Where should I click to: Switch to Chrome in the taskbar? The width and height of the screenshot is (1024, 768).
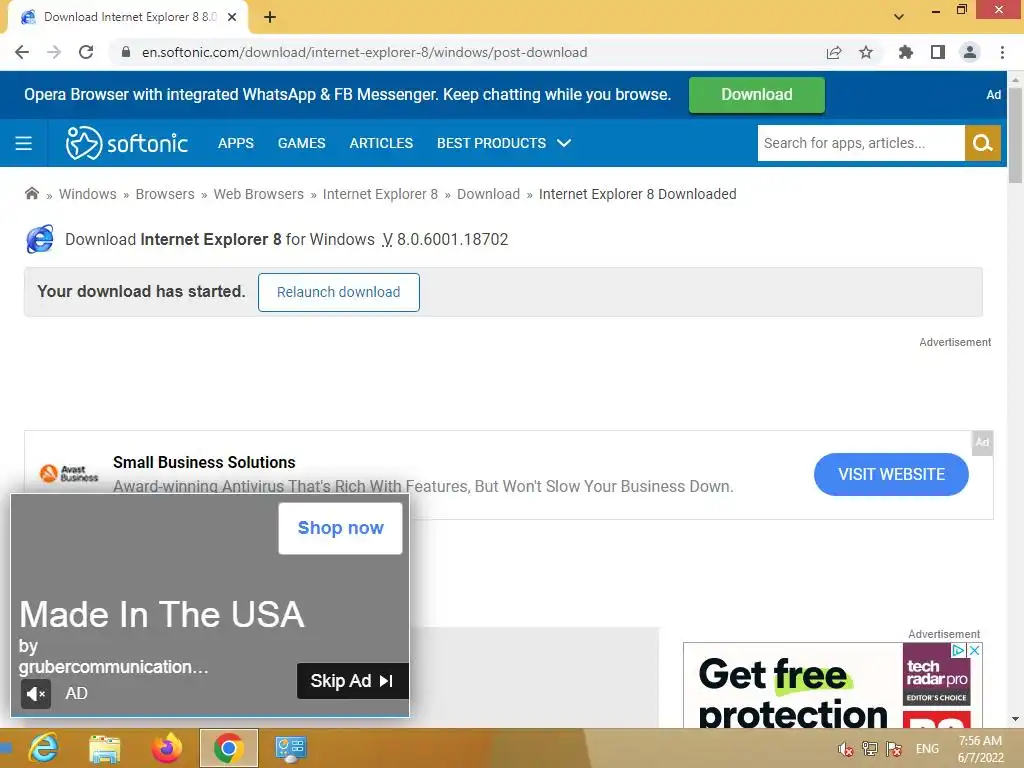pyautogui.click(x=229, y=748)
